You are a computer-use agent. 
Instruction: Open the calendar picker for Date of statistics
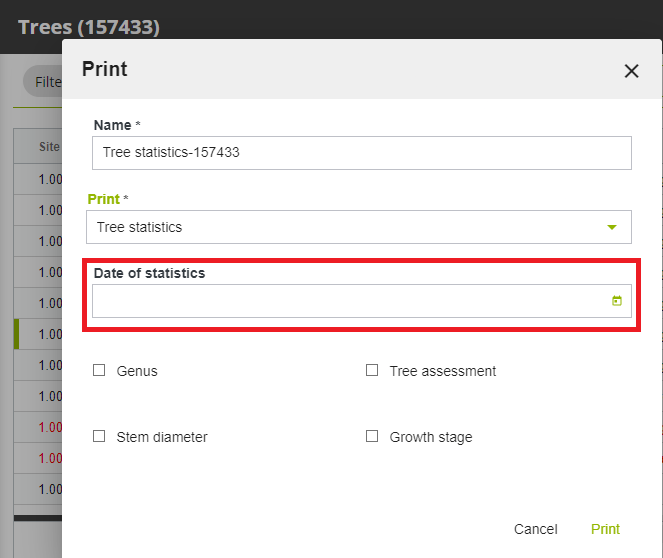[x=617, y=301]
